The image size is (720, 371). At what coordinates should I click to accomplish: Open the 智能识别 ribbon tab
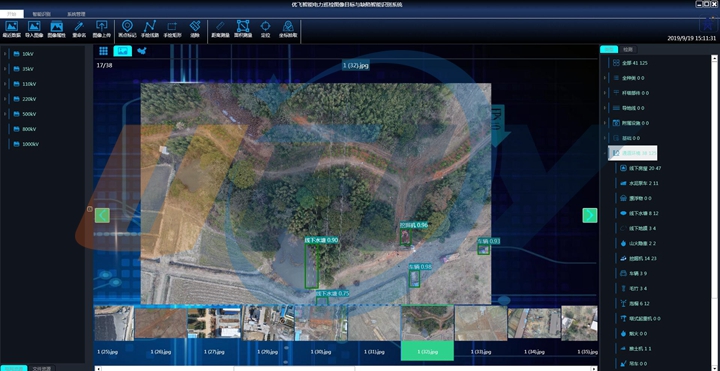(41, 14)
